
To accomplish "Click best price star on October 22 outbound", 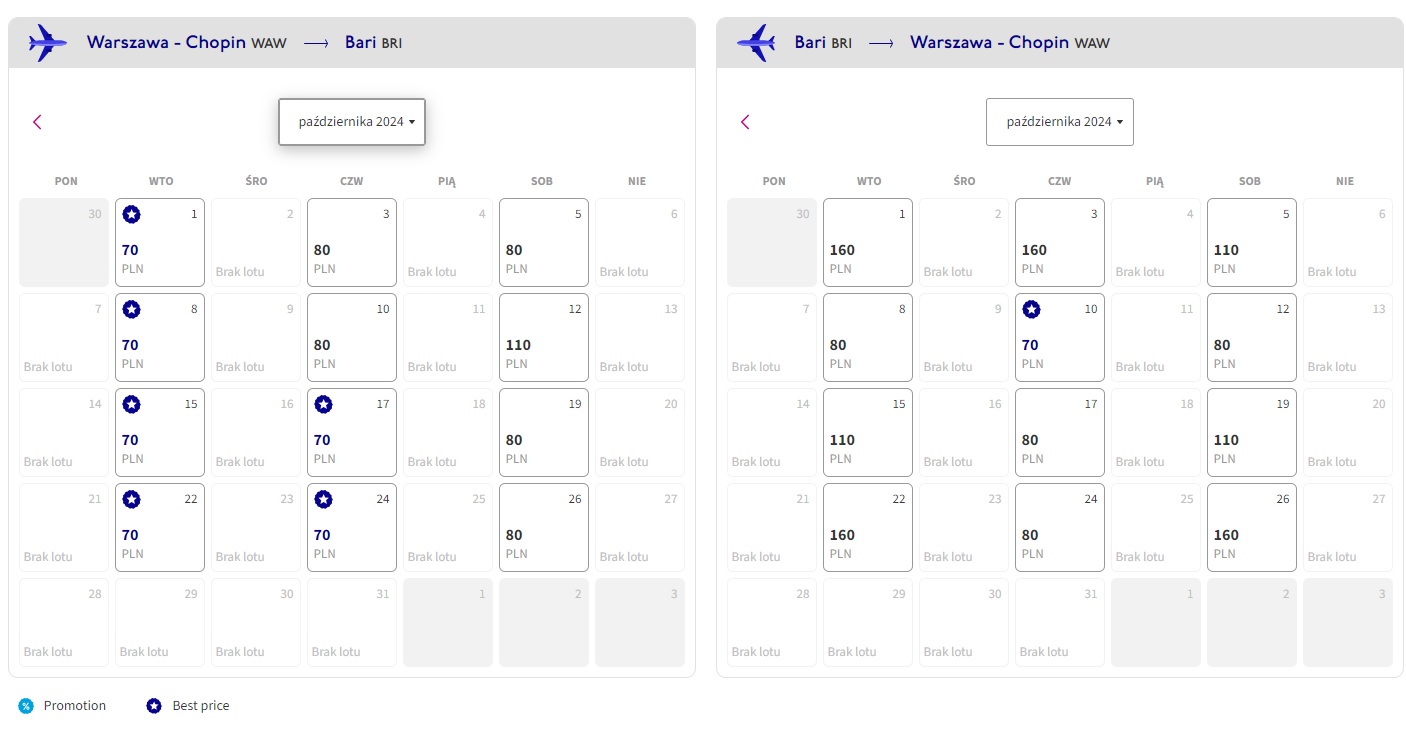I will [x=131, y=499].
